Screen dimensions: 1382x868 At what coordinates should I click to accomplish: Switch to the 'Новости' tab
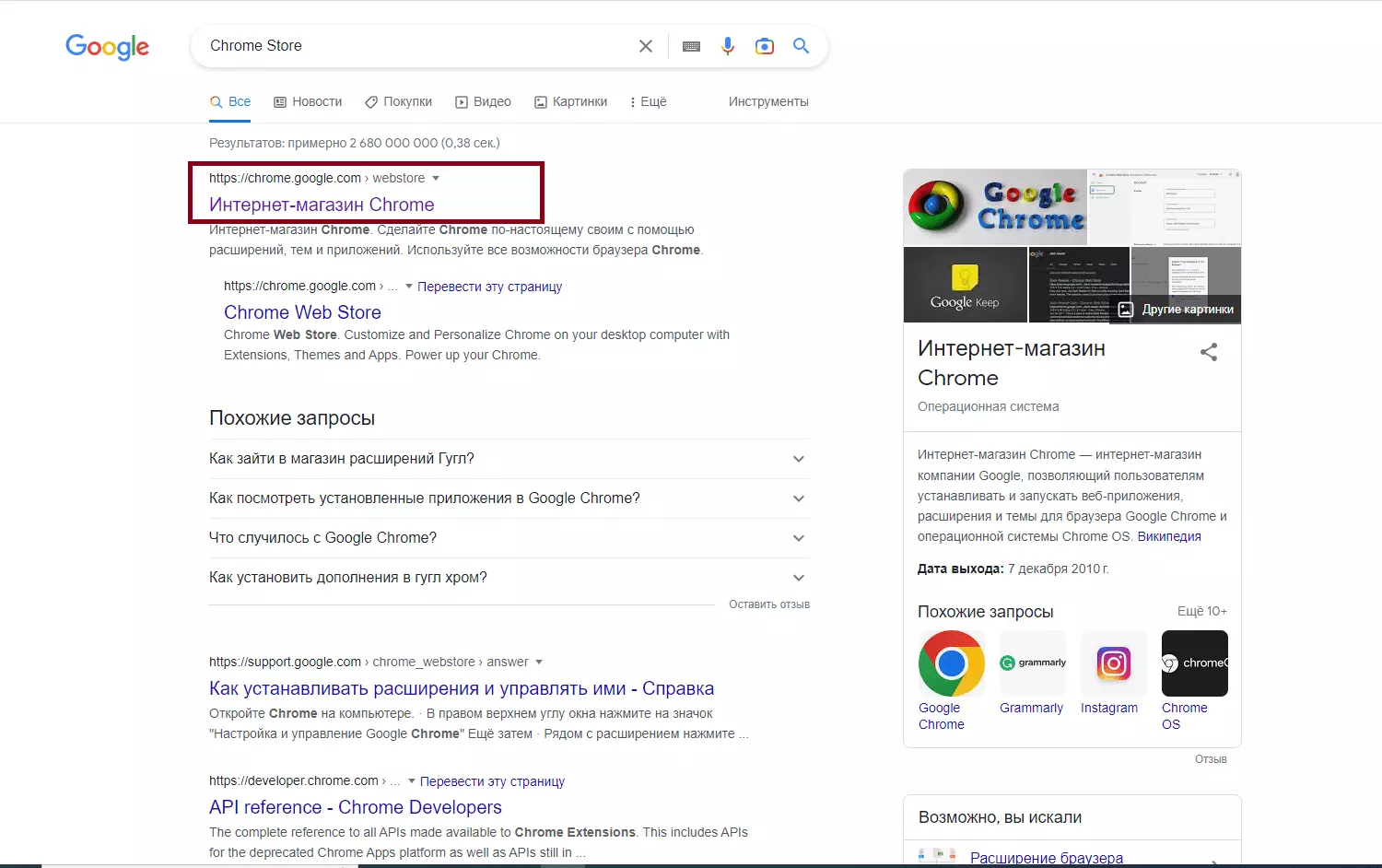point(308,101)
